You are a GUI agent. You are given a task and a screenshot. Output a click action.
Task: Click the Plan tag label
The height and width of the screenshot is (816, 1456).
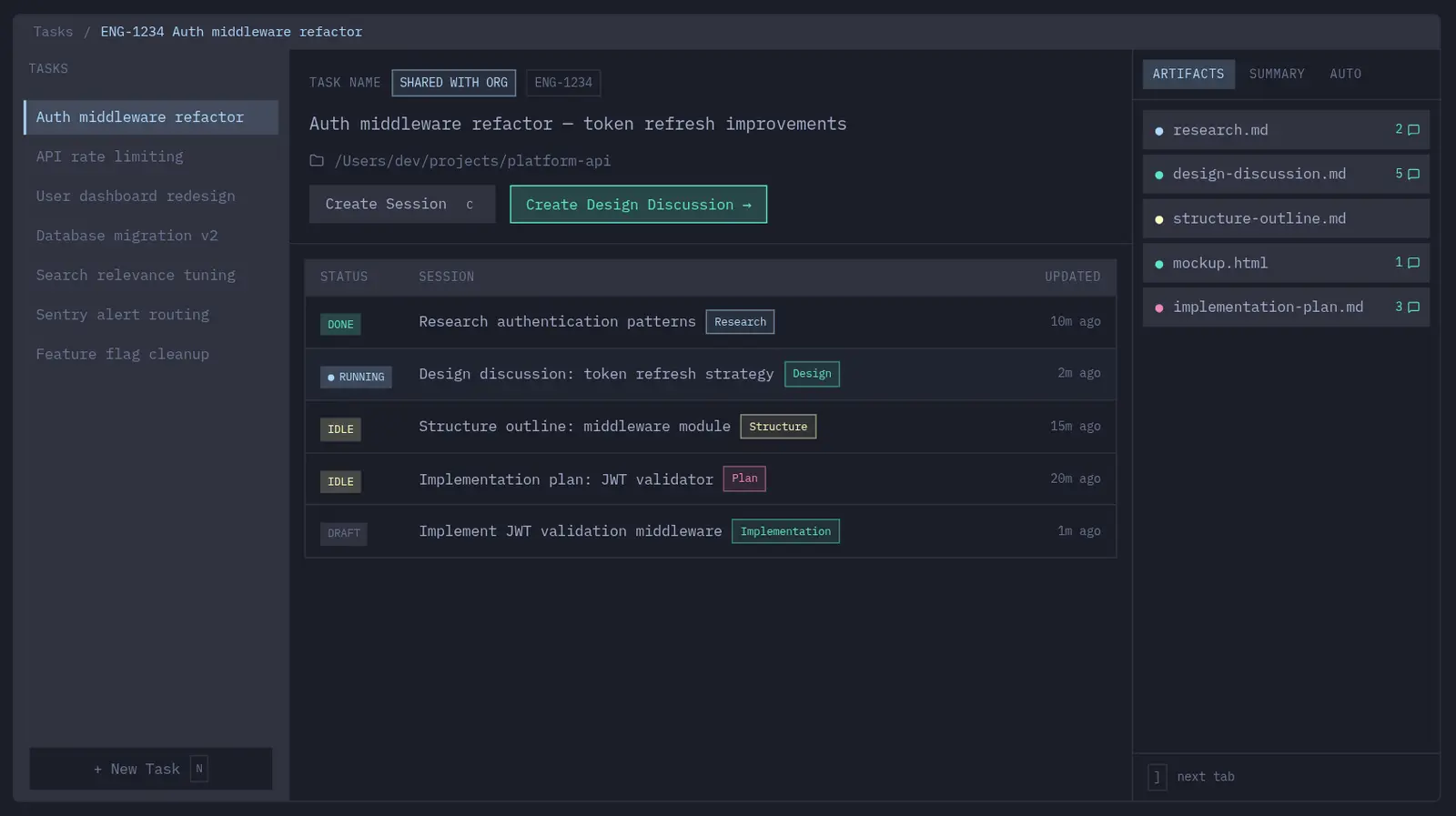[744, 479]
